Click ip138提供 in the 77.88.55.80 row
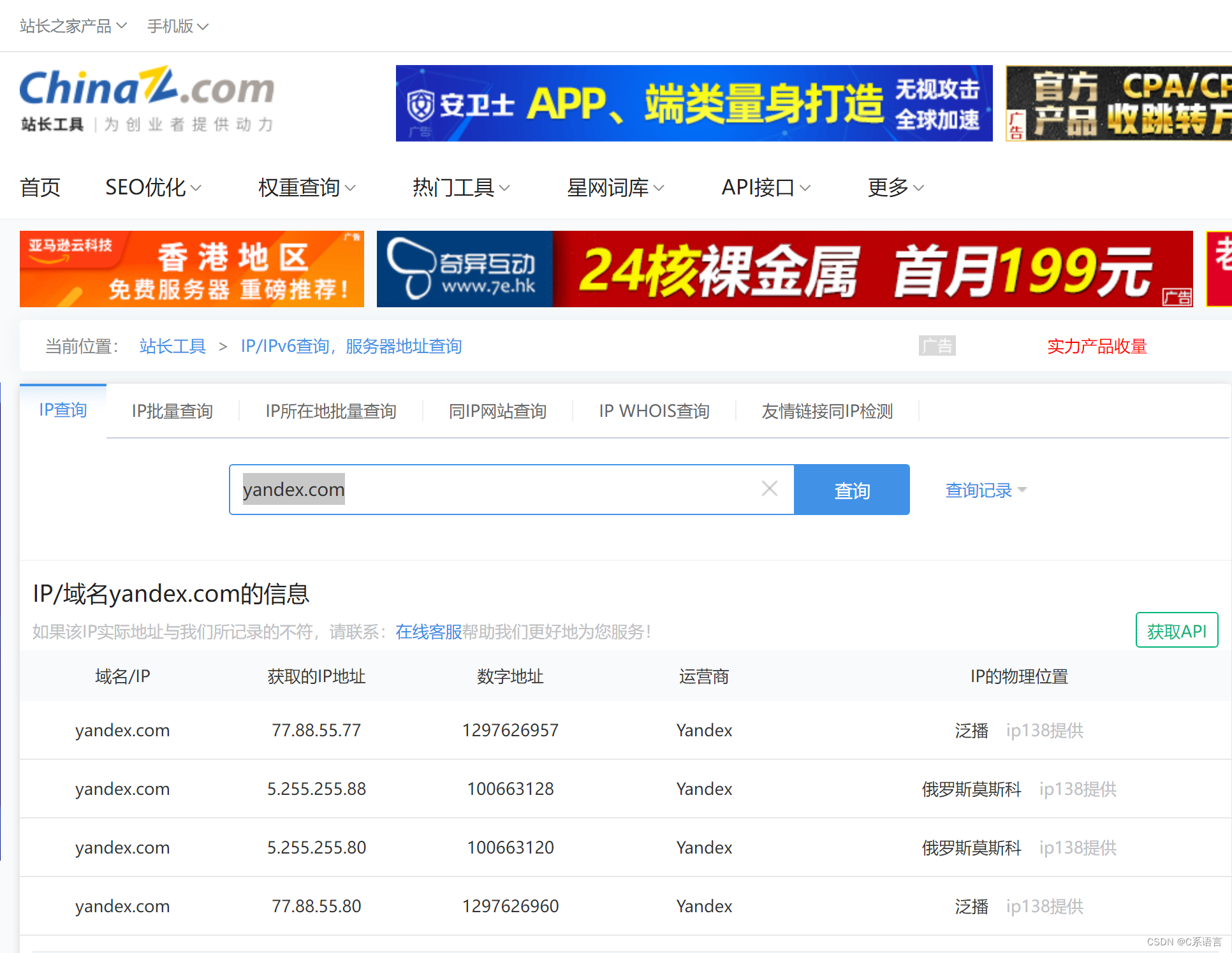 1045,906
